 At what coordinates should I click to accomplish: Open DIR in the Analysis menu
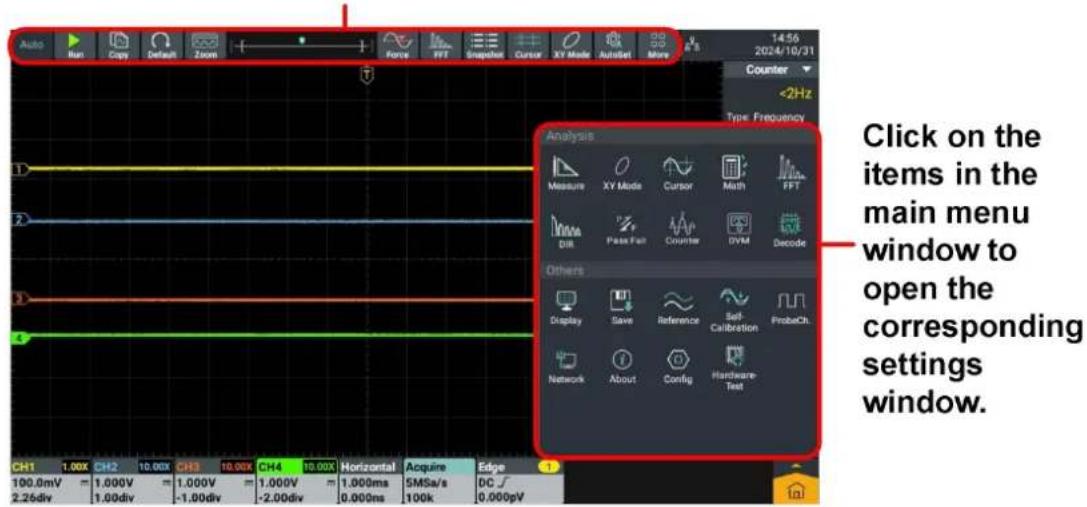tap(566, 231)
